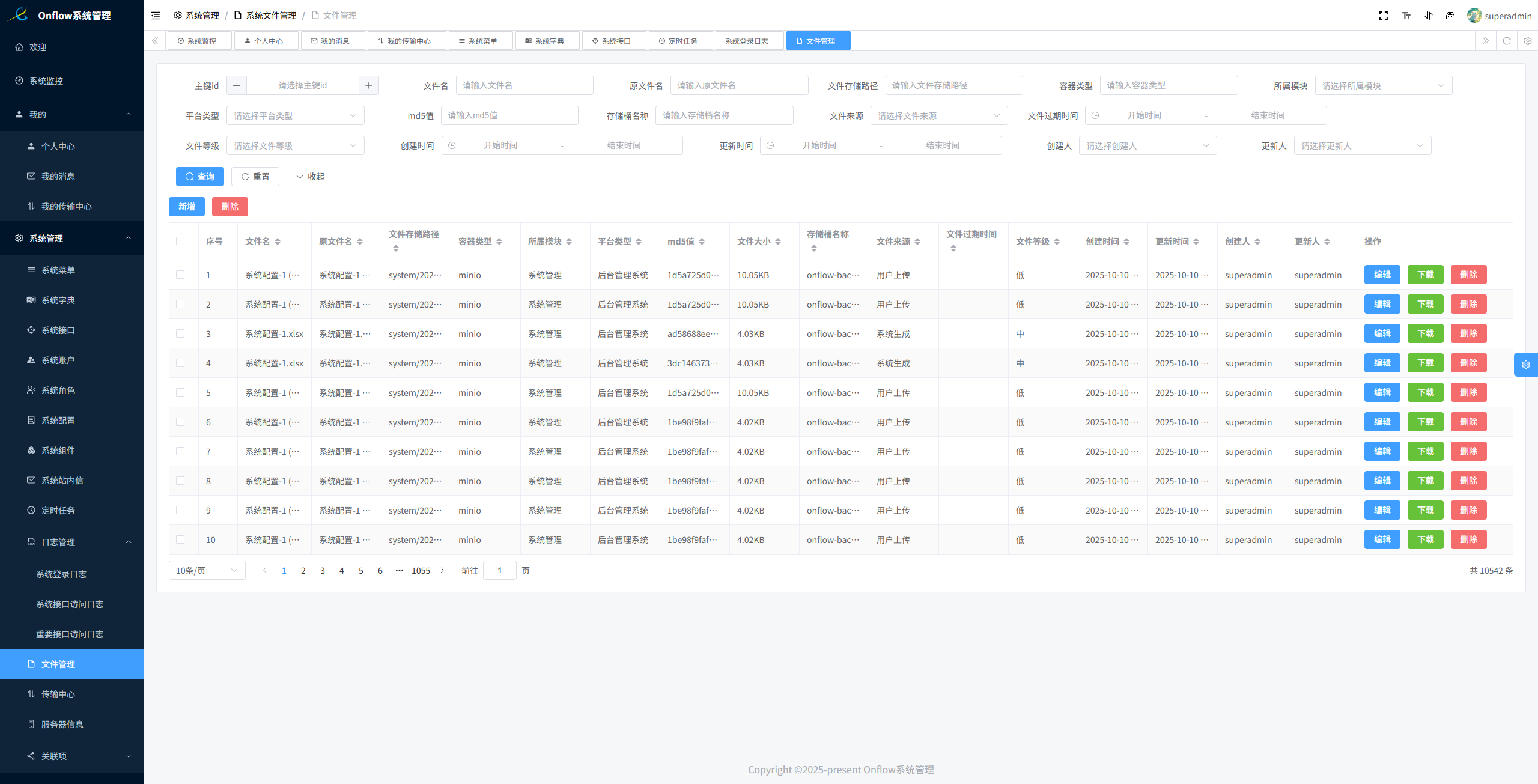Screen dimensions: 1538x784
Task: Open floating blue settings gear on right edge
Action: 1525,365
